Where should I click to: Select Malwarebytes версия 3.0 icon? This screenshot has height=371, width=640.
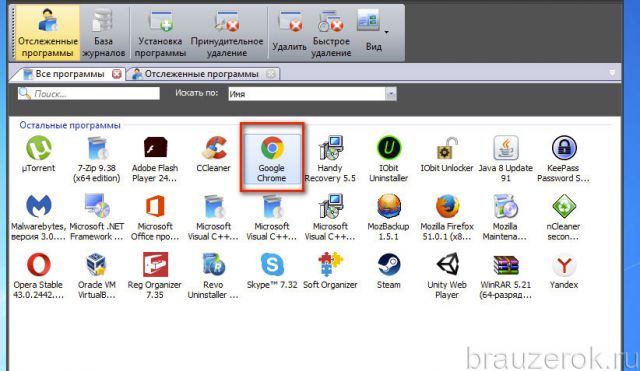click(39, 206)
